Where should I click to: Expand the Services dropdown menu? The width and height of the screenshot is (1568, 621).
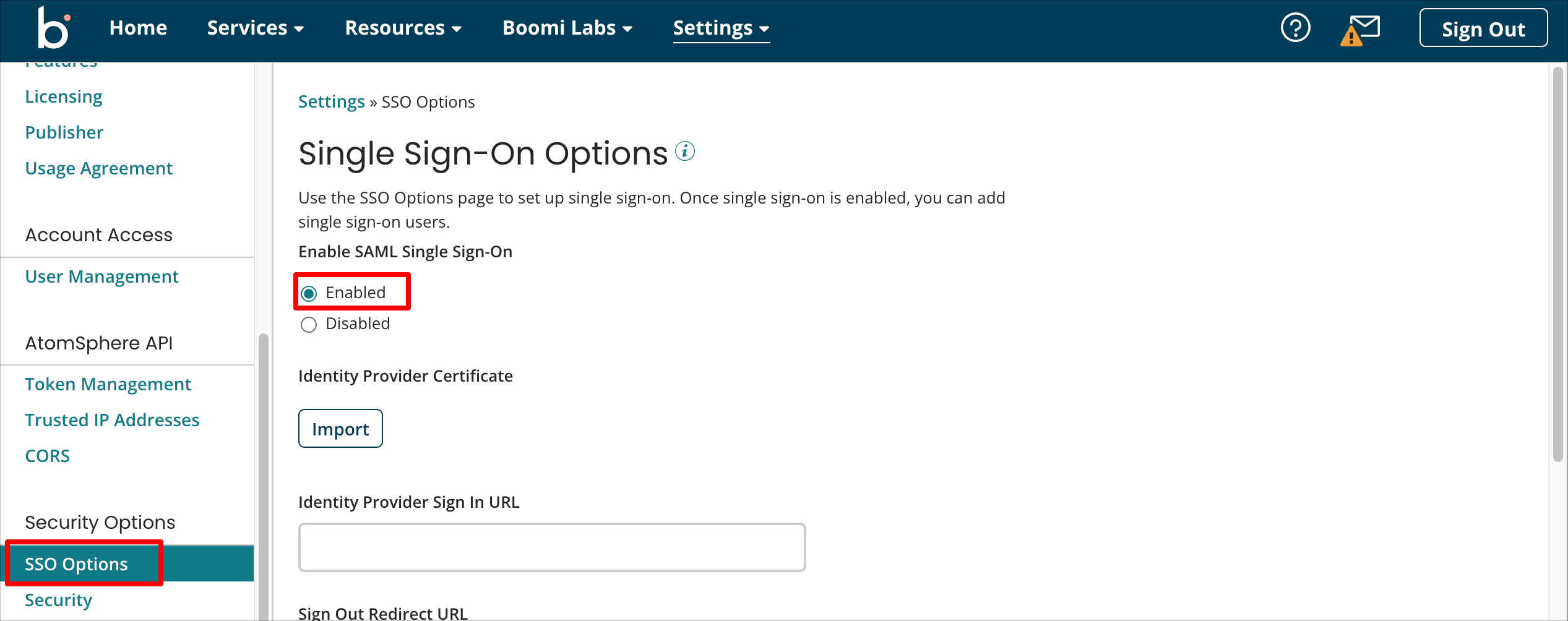pos(255,28)
